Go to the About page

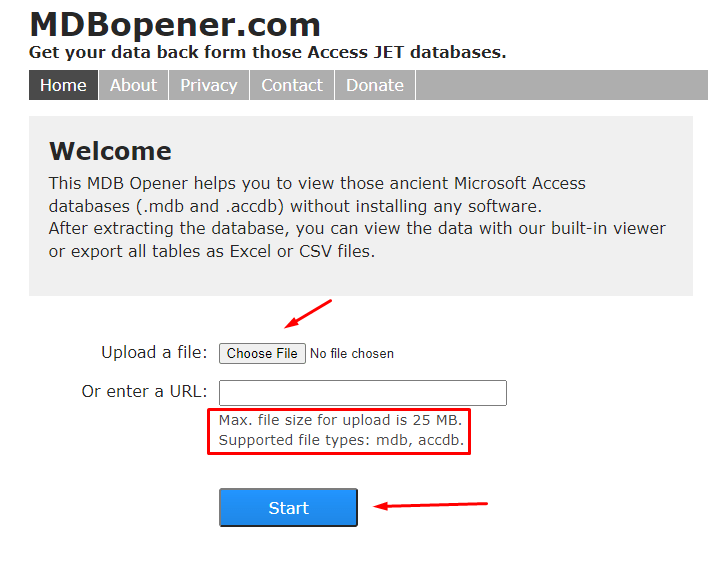[x=133, y=85]
